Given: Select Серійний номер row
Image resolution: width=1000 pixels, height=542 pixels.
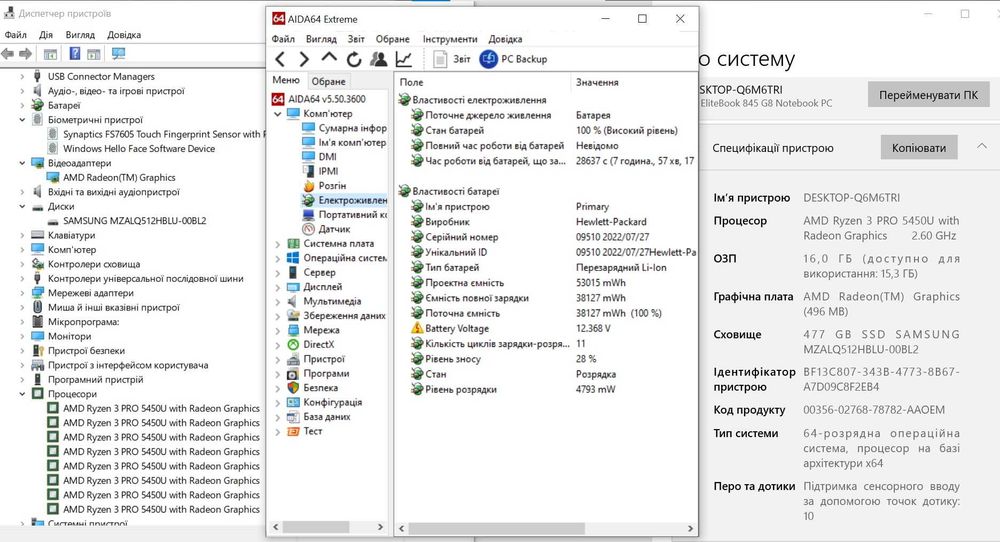Looking at the screenshot, I should tap(545, 237).
